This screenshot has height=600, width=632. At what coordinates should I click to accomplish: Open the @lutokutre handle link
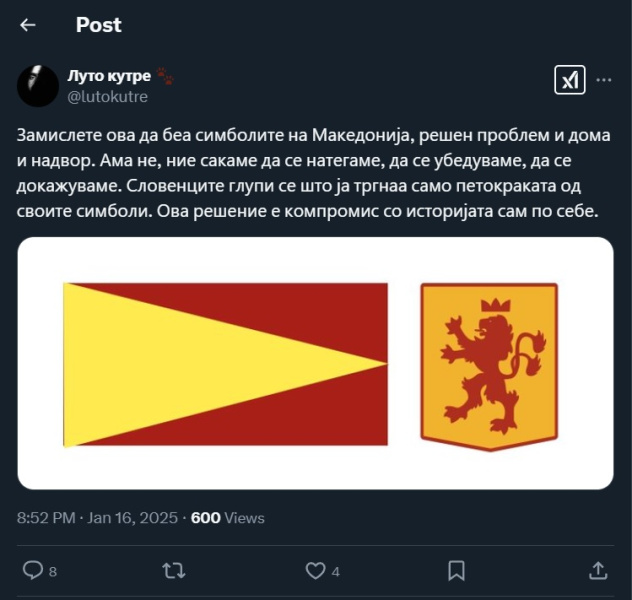(x=107, y=96)
